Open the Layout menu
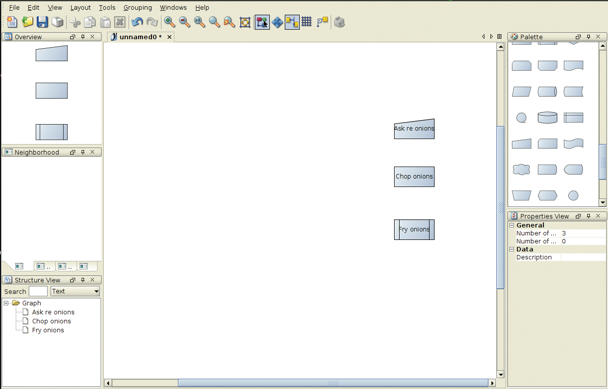Viewport: 608px width, 389px height. 80,7
